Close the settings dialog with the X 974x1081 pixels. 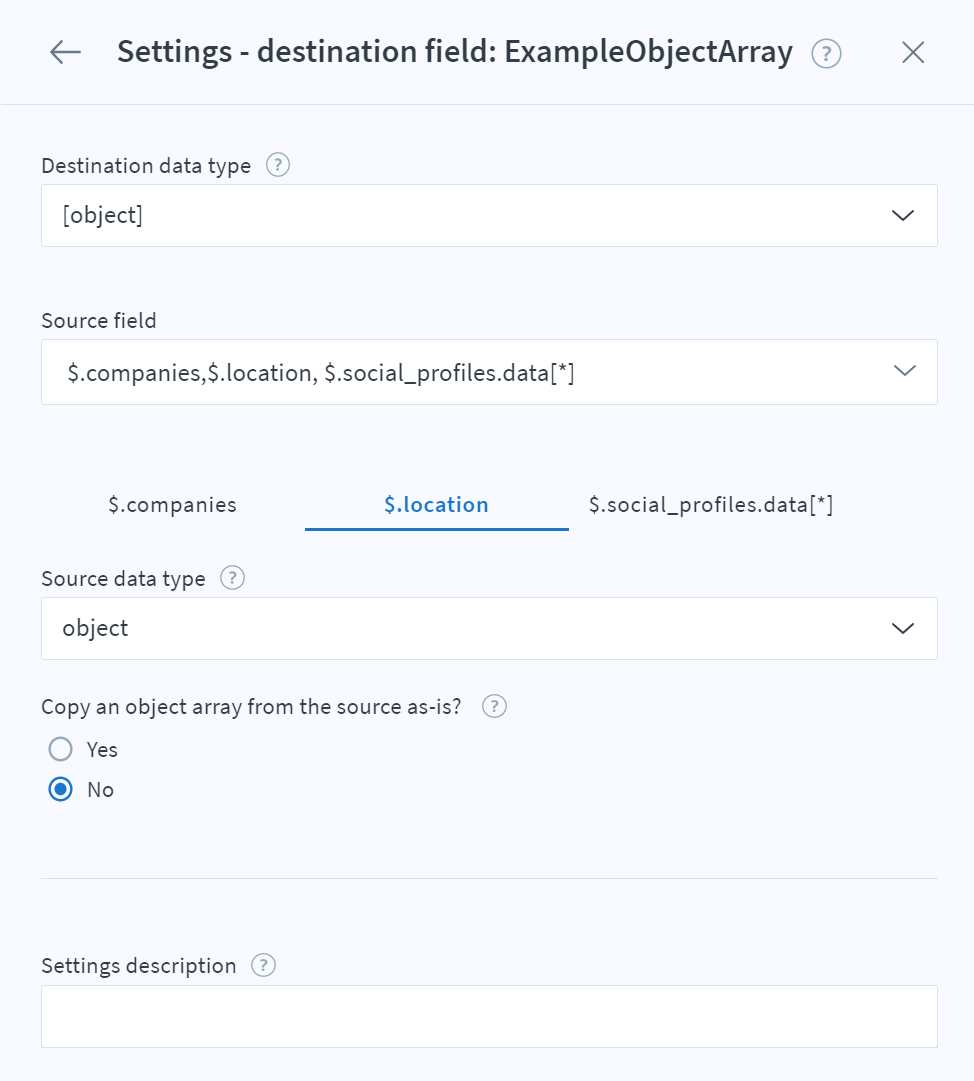(x=912, y=52)
